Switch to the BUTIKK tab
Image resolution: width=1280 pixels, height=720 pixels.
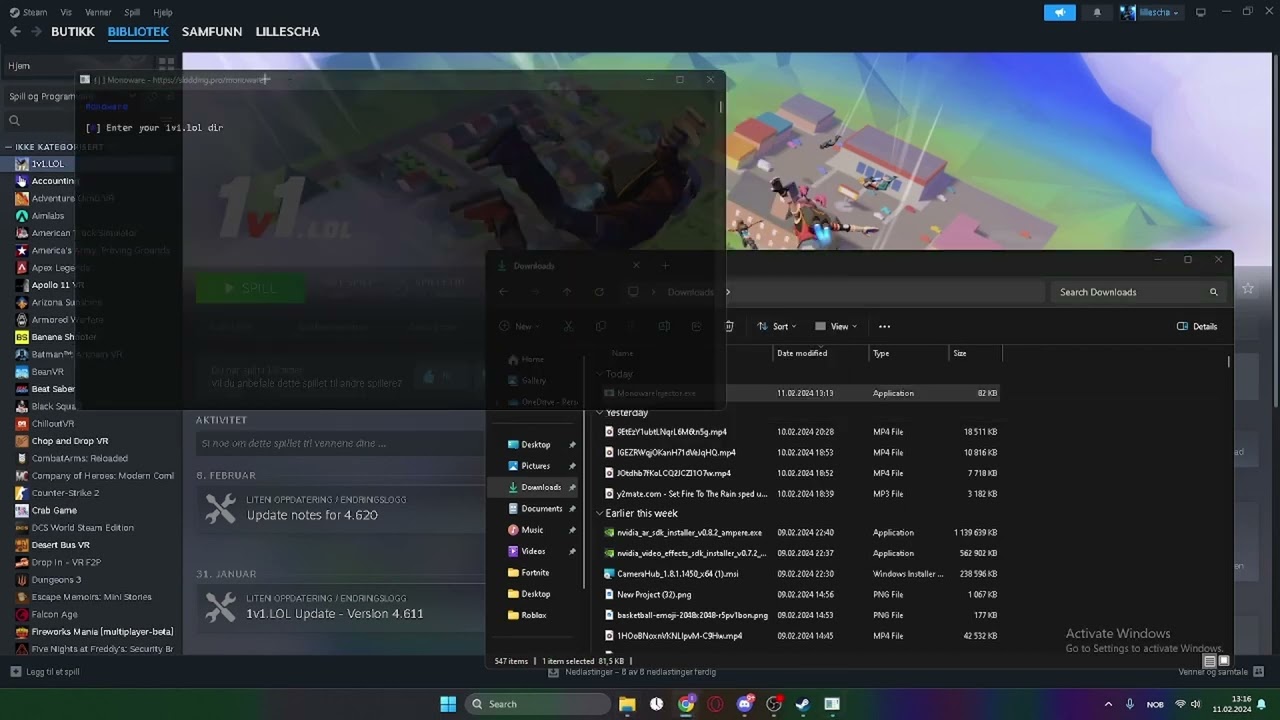click(x=73, y=32)
